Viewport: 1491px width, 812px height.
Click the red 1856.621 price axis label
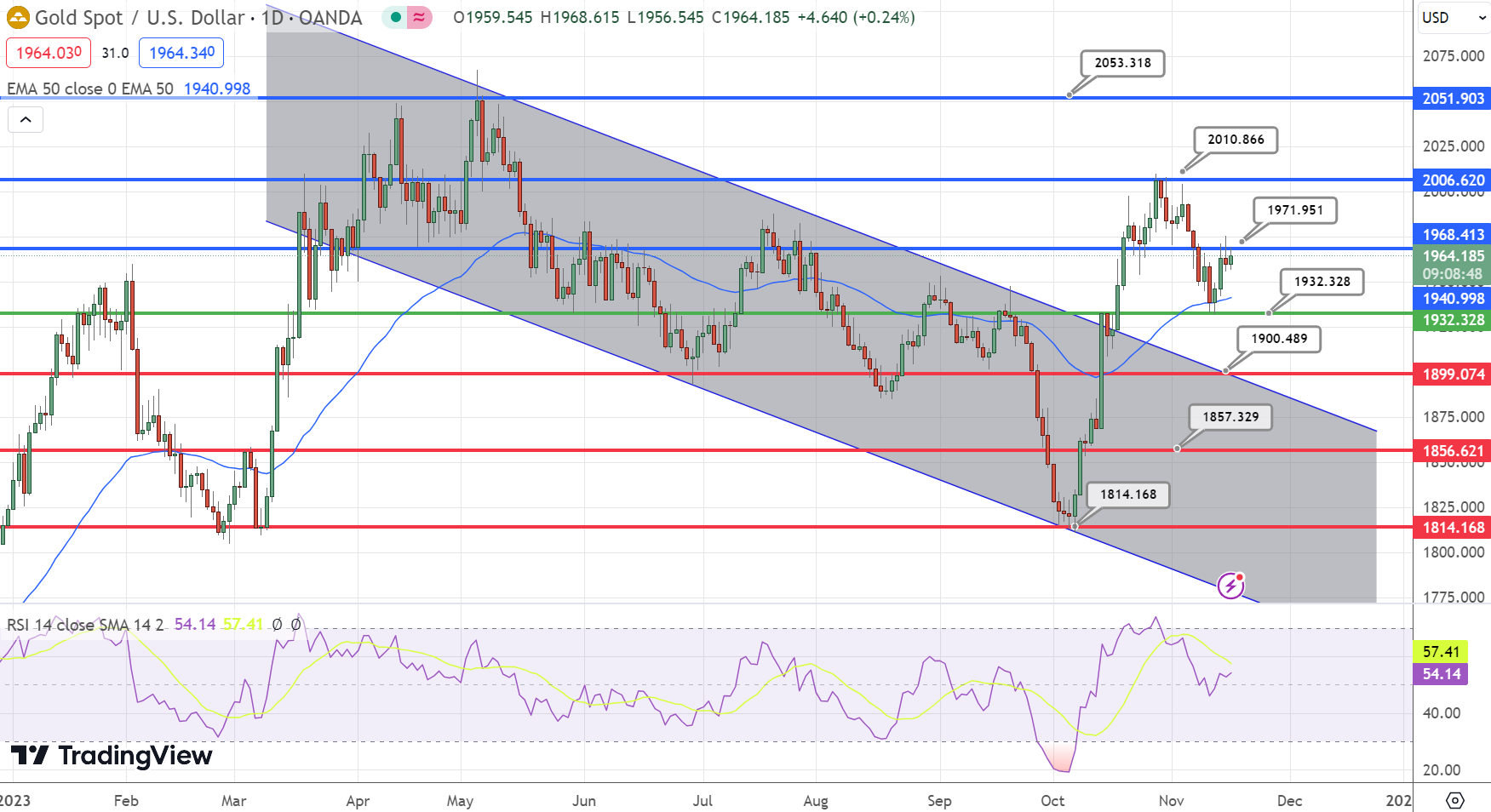1452,451
